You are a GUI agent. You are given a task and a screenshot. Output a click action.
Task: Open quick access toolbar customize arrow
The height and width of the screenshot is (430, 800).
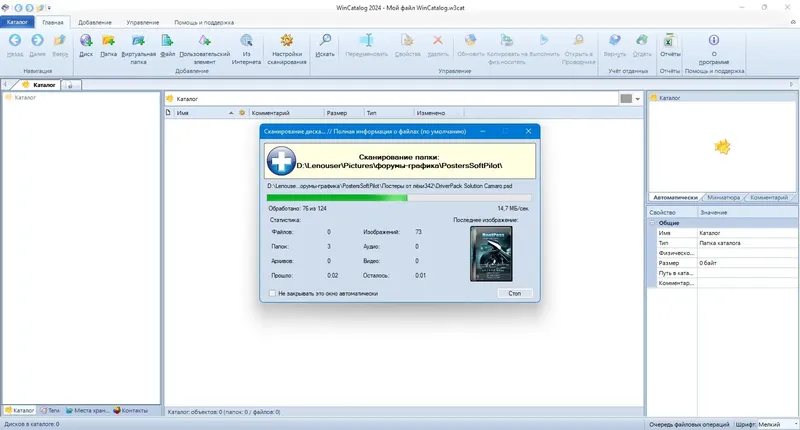[49, 8]
